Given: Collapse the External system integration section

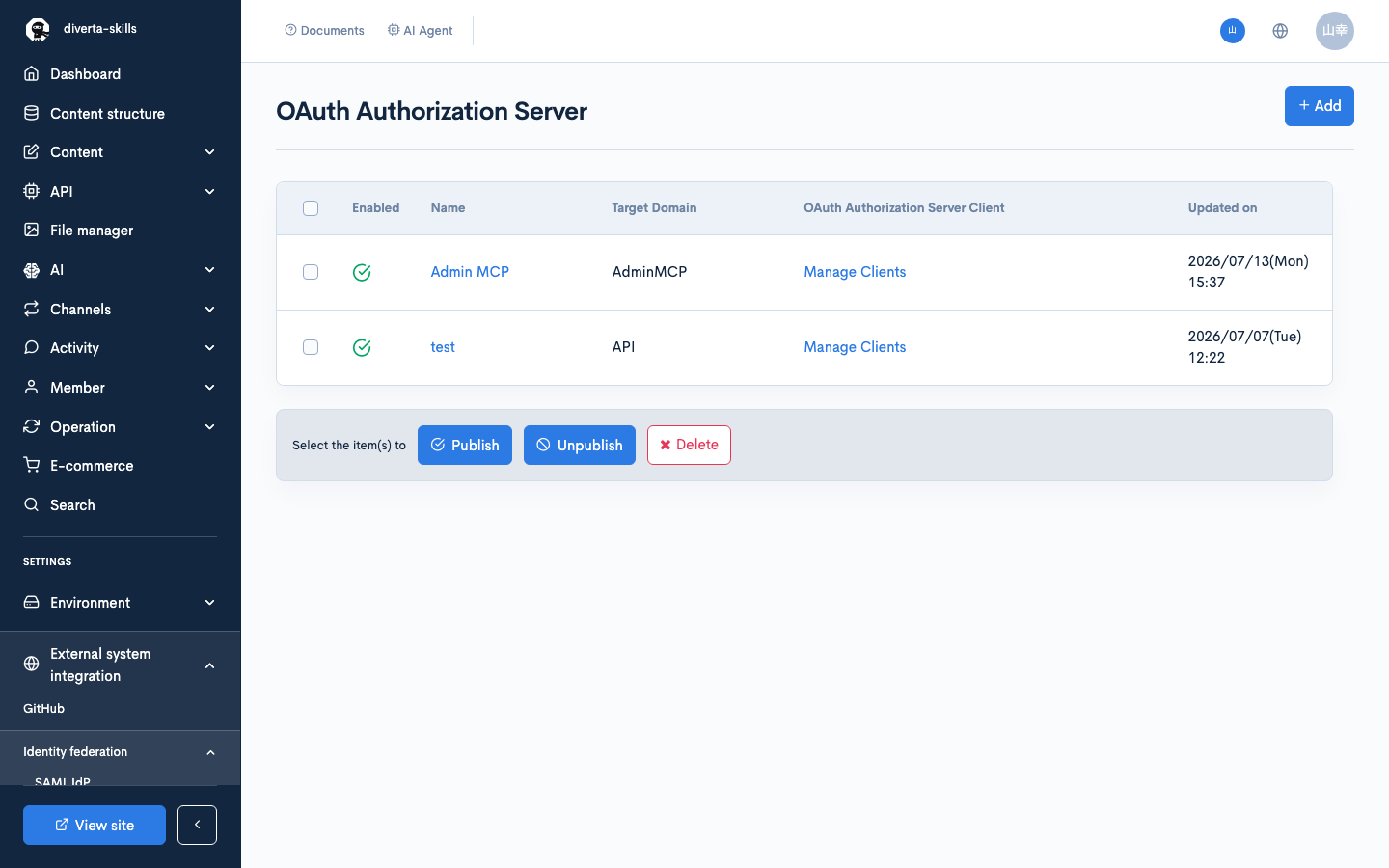Looking at the screenshot, I should pos(210,665).
